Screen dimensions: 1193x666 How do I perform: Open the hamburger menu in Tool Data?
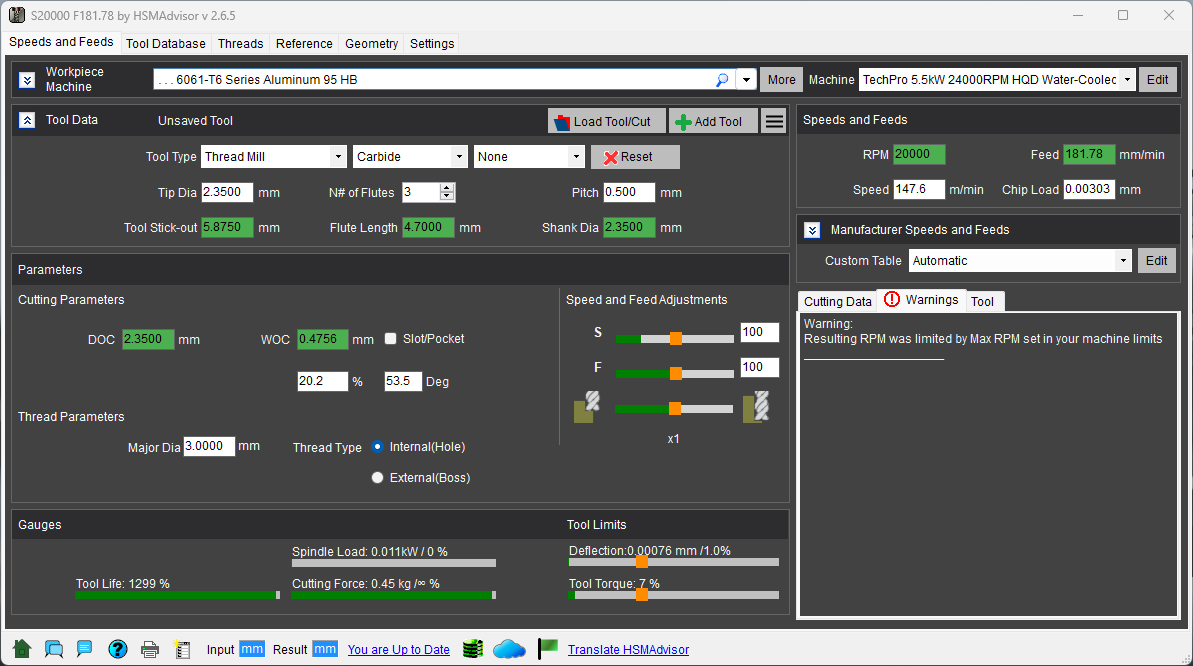tap(773, 121)
